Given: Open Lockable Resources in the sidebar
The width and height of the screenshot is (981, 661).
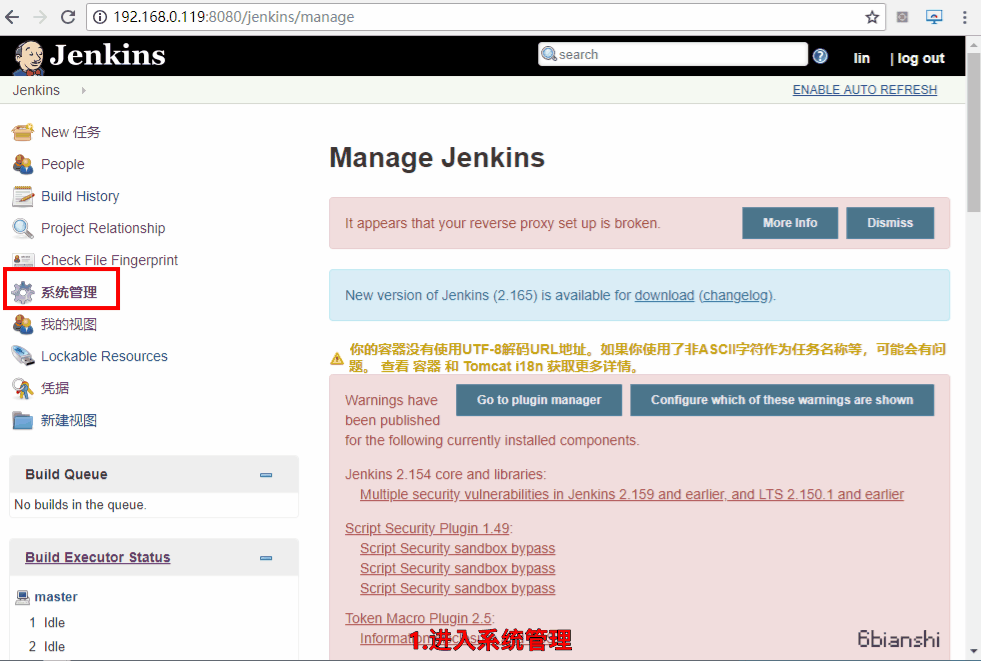Looking at the screenshot, I should click(104, 356).
